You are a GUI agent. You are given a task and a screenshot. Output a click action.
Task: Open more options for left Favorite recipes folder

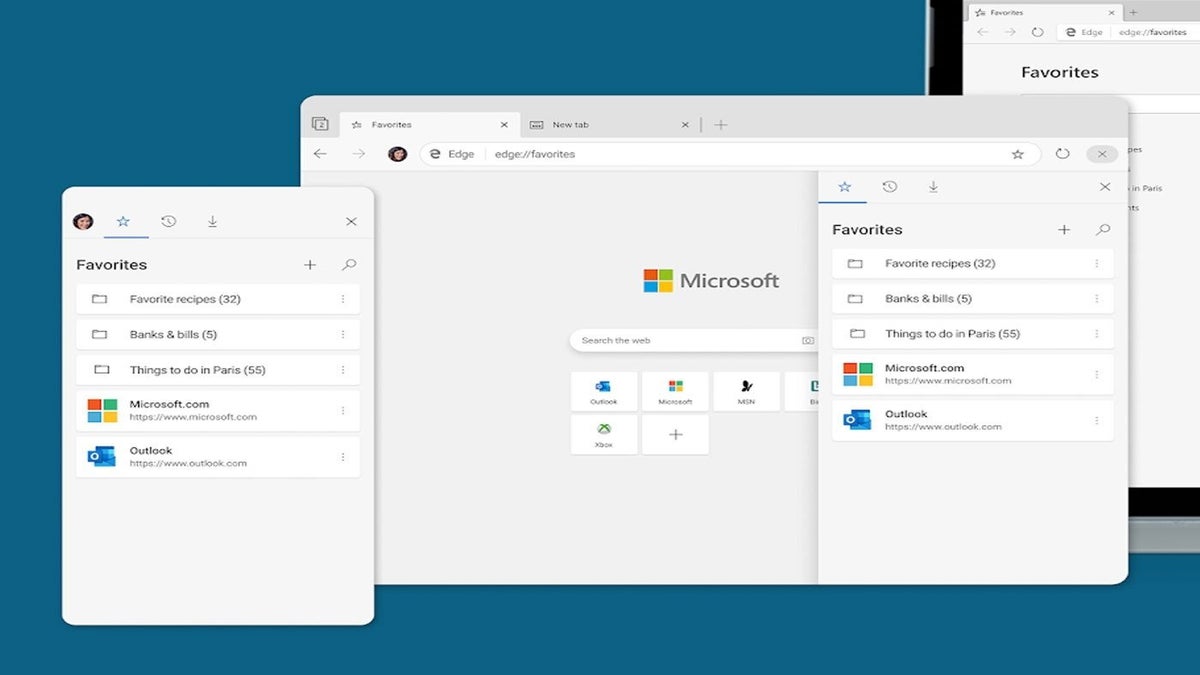click(342, 299)
